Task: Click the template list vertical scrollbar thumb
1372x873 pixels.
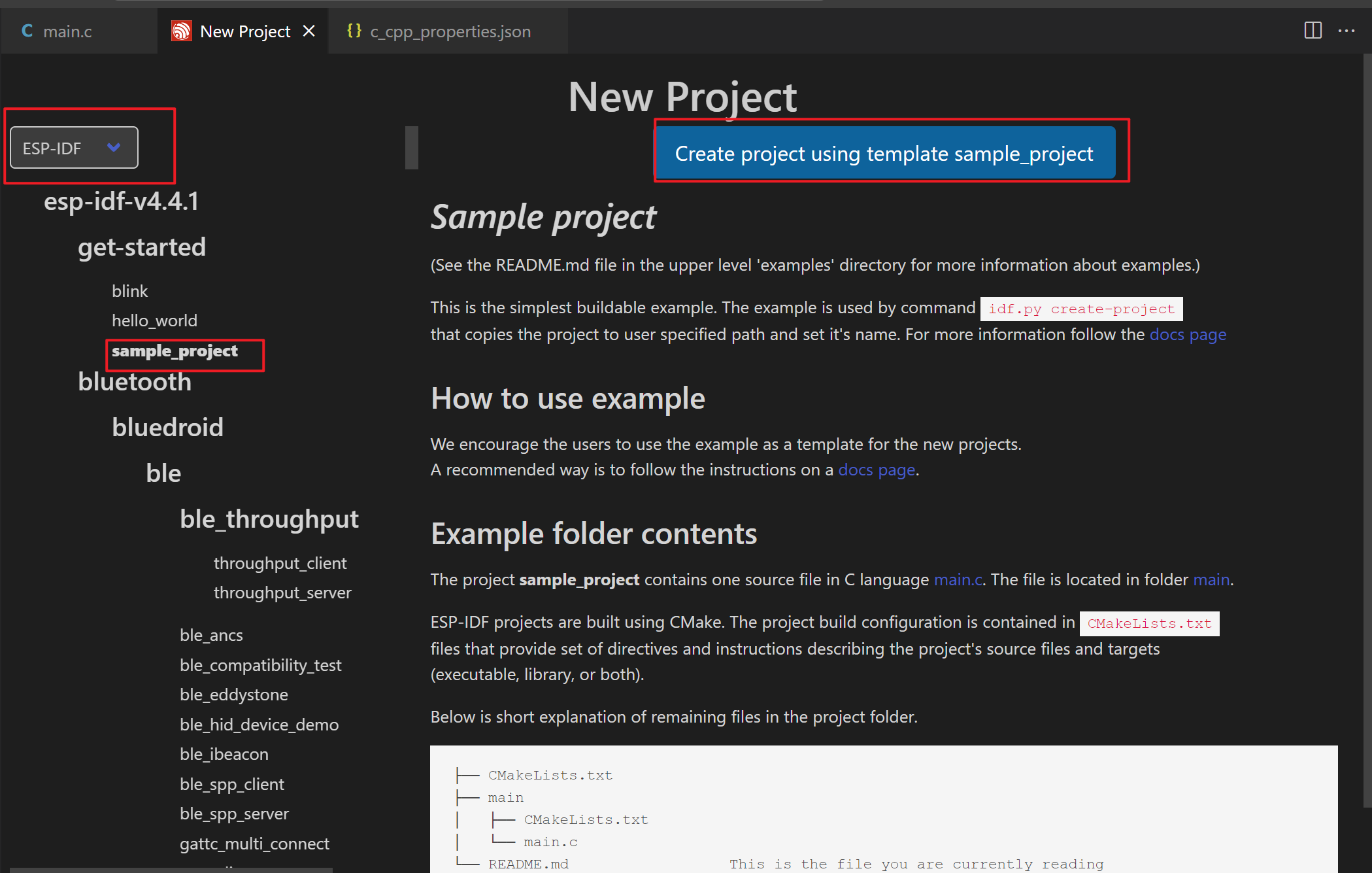Action: [x=411, y=148]
